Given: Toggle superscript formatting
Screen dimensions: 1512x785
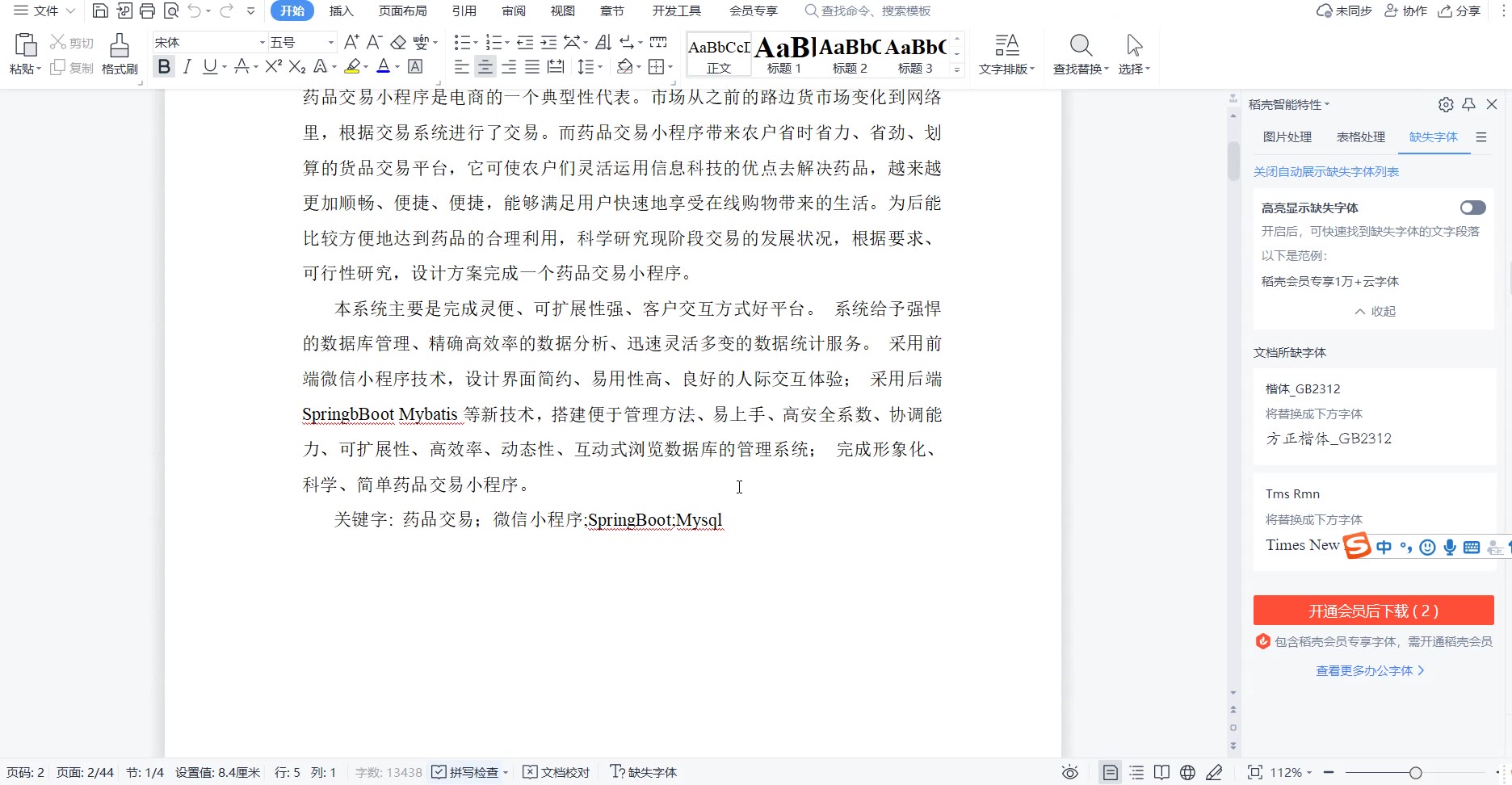Looking at the screenshot, I should click(x=274, y=67).
